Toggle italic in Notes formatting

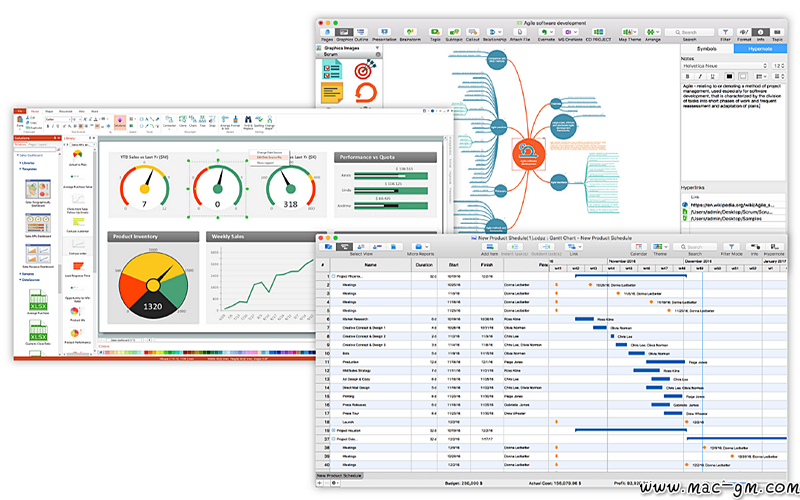(x=700, y=77)
